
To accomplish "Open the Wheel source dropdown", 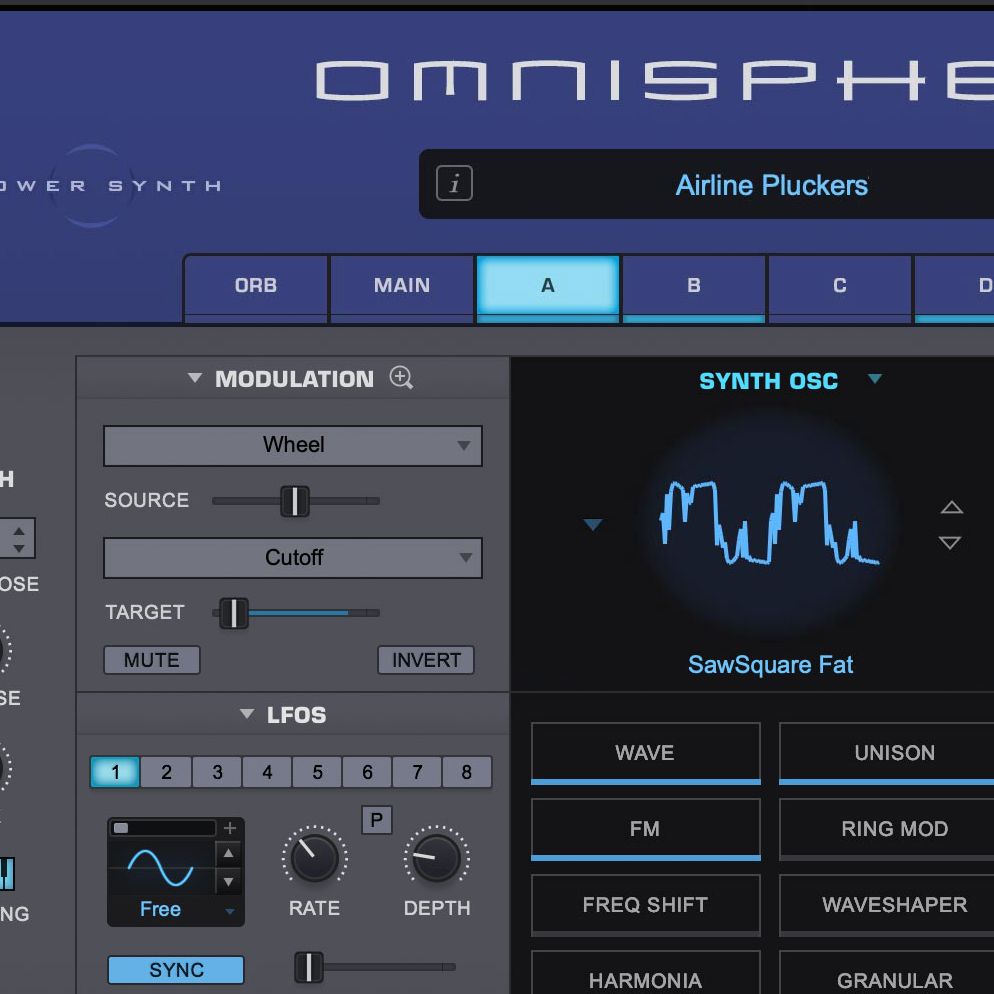I will click(x=293, y=446).
